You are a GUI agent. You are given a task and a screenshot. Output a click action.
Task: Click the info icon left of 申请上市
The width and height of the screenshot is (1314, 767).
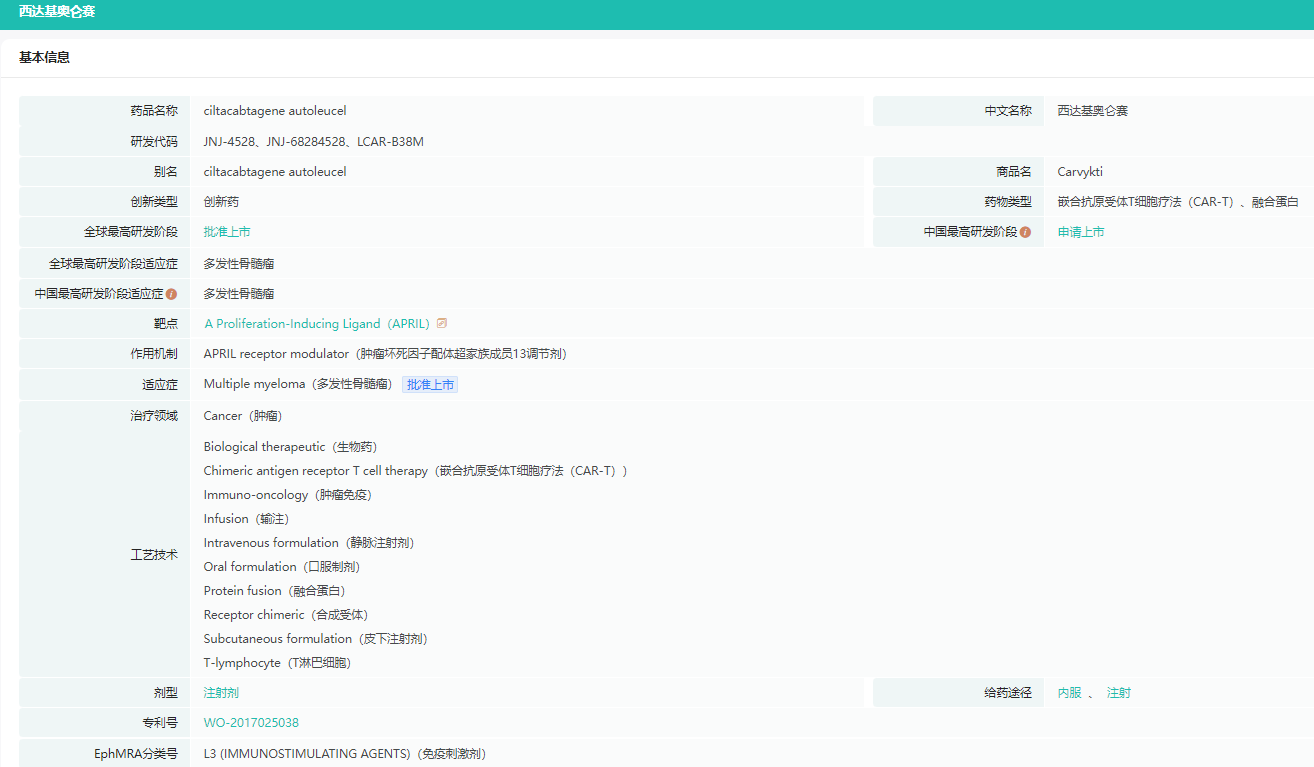coord(1025,232)
